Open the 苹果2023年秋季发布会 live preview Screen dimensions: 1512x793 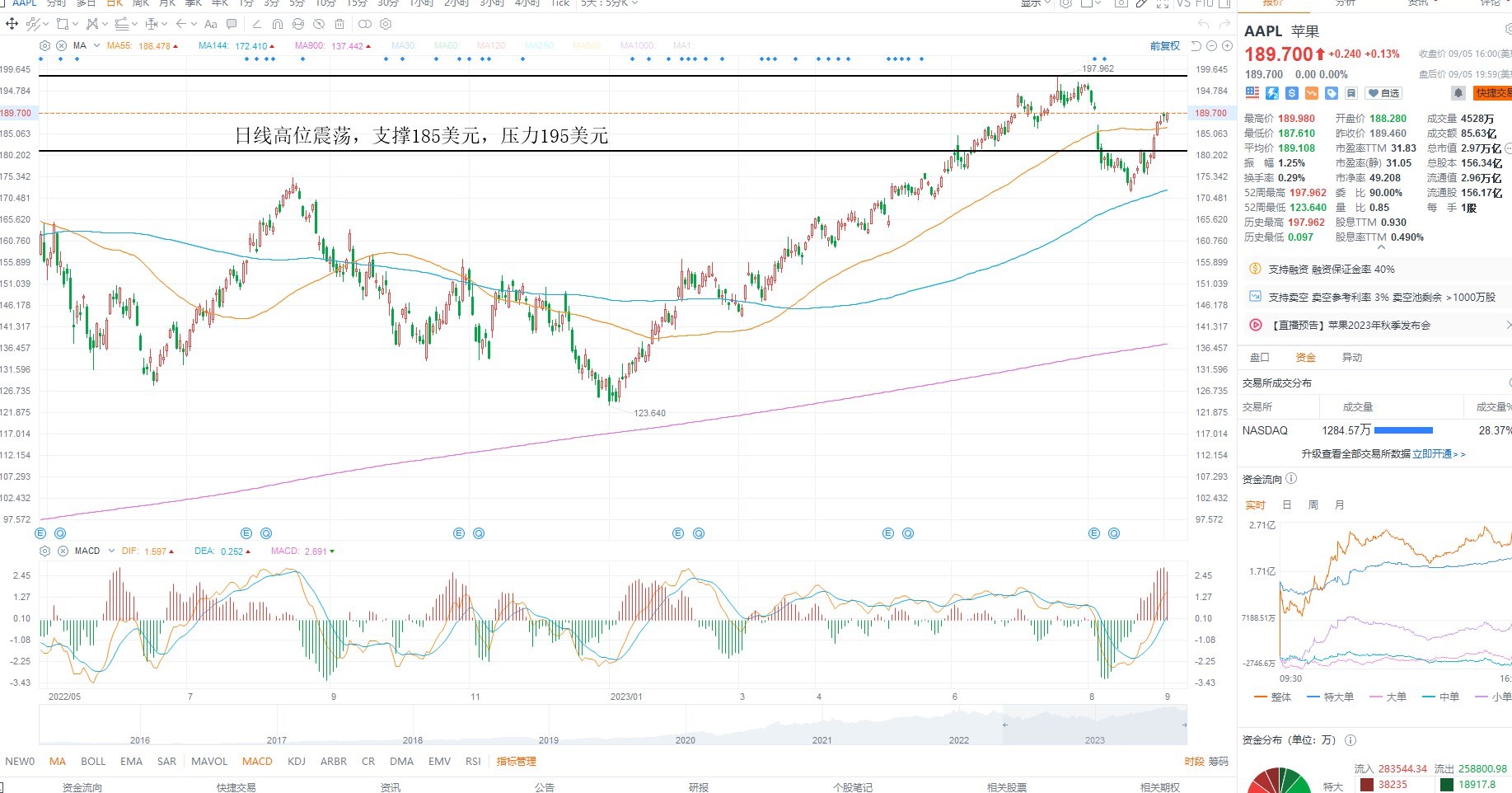[1352, 325]
